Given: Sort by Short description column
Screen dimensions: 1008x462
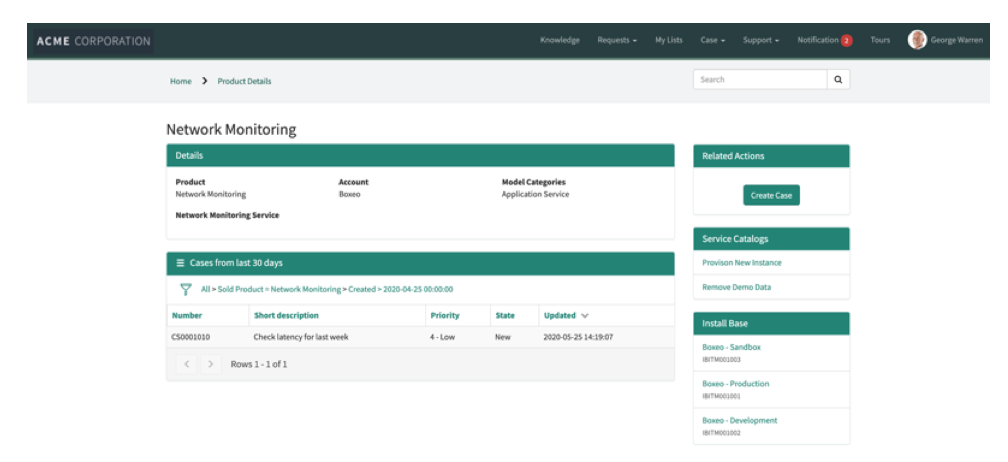Looking at the screenshot, I should tap(286, 315).
